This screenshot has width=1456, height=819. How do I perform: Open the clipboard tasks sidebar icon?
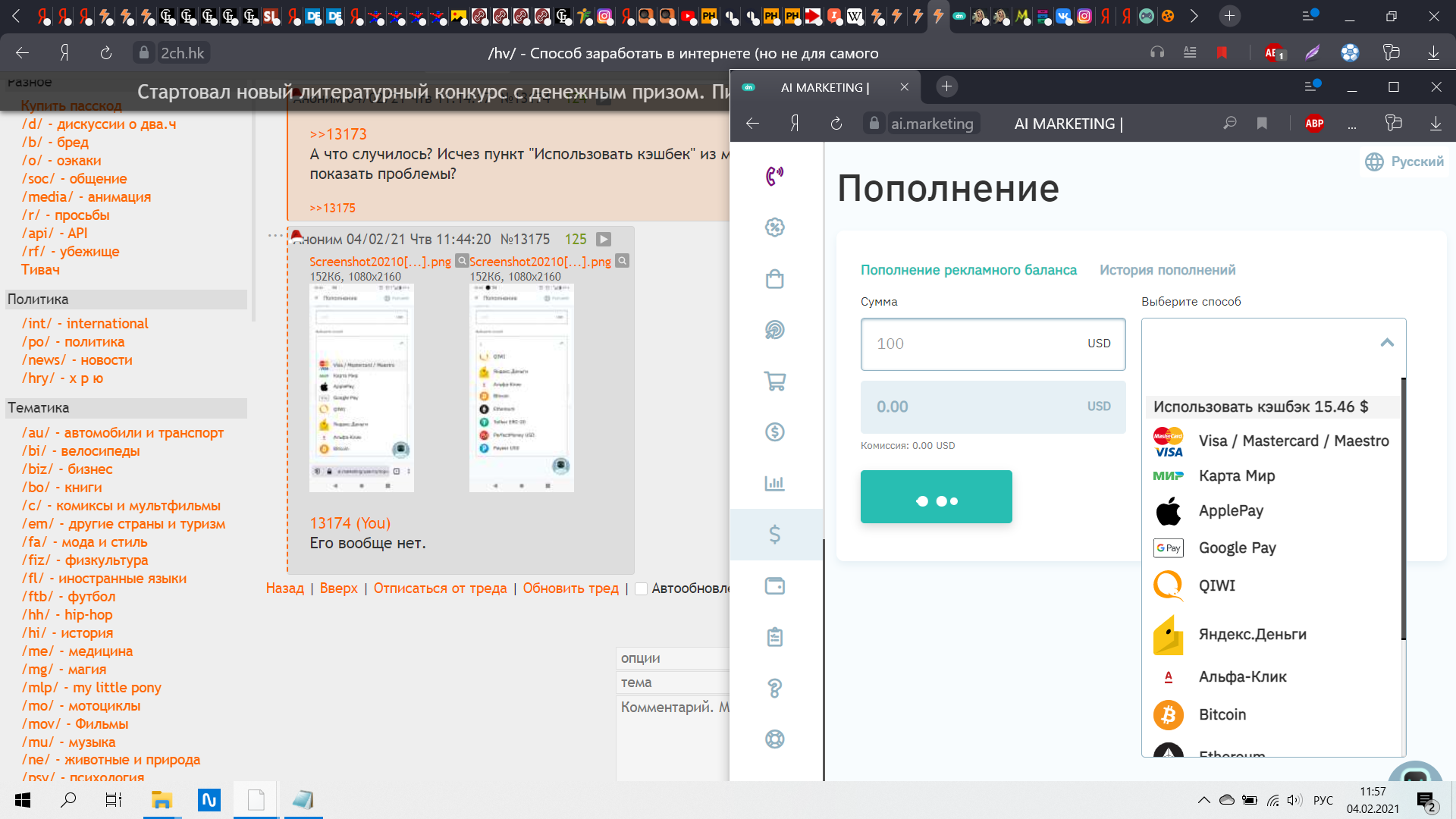tap(774, 637)
